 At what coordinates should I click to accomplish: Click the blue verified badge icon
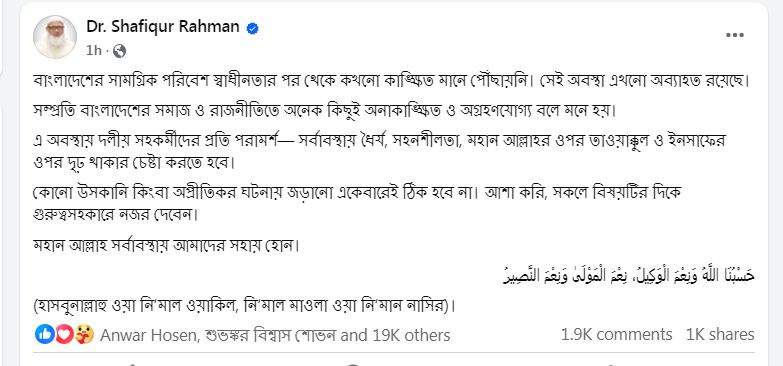[x=253, y=28]
